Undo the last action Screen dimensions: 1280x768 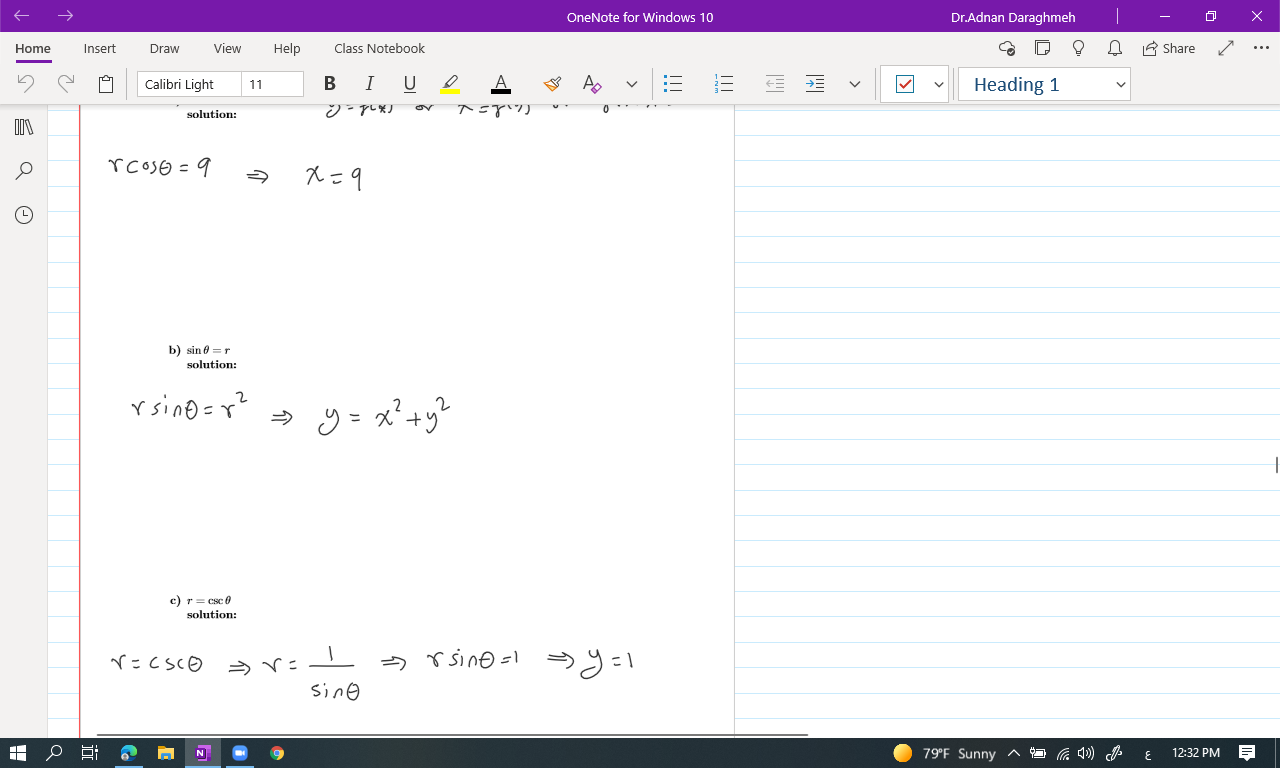(26, 84)
